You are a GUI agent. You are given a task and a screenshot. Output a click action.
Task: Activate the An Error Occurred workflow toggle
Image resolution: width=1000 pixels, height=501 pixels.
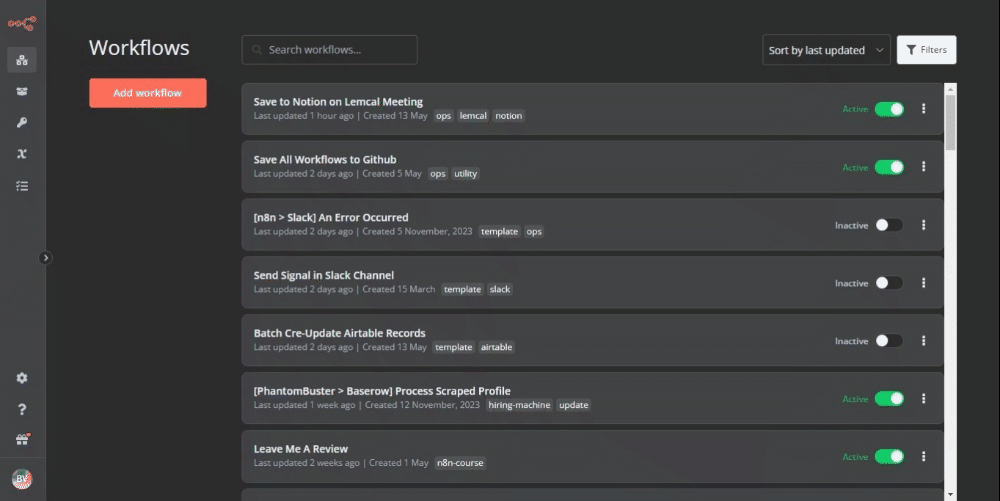[889, 225]
